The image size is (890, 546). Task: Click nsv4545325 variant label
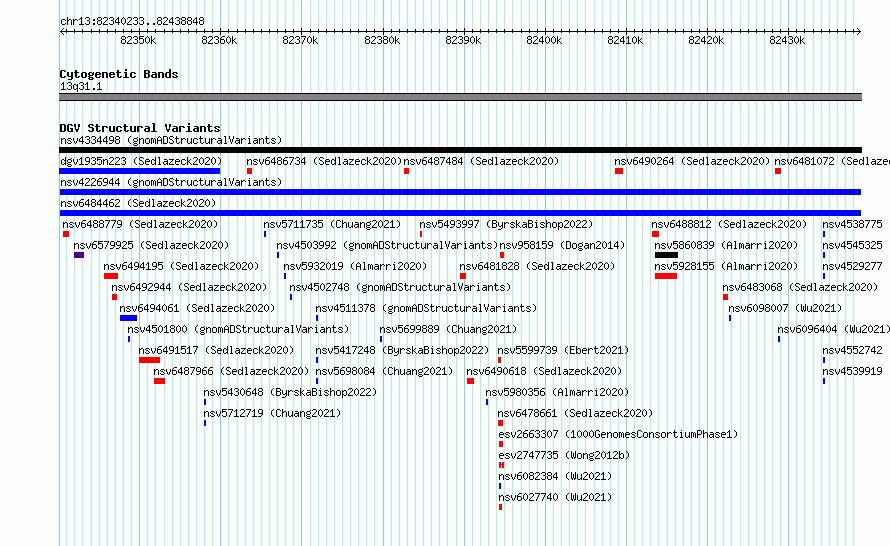pos(853,245)
